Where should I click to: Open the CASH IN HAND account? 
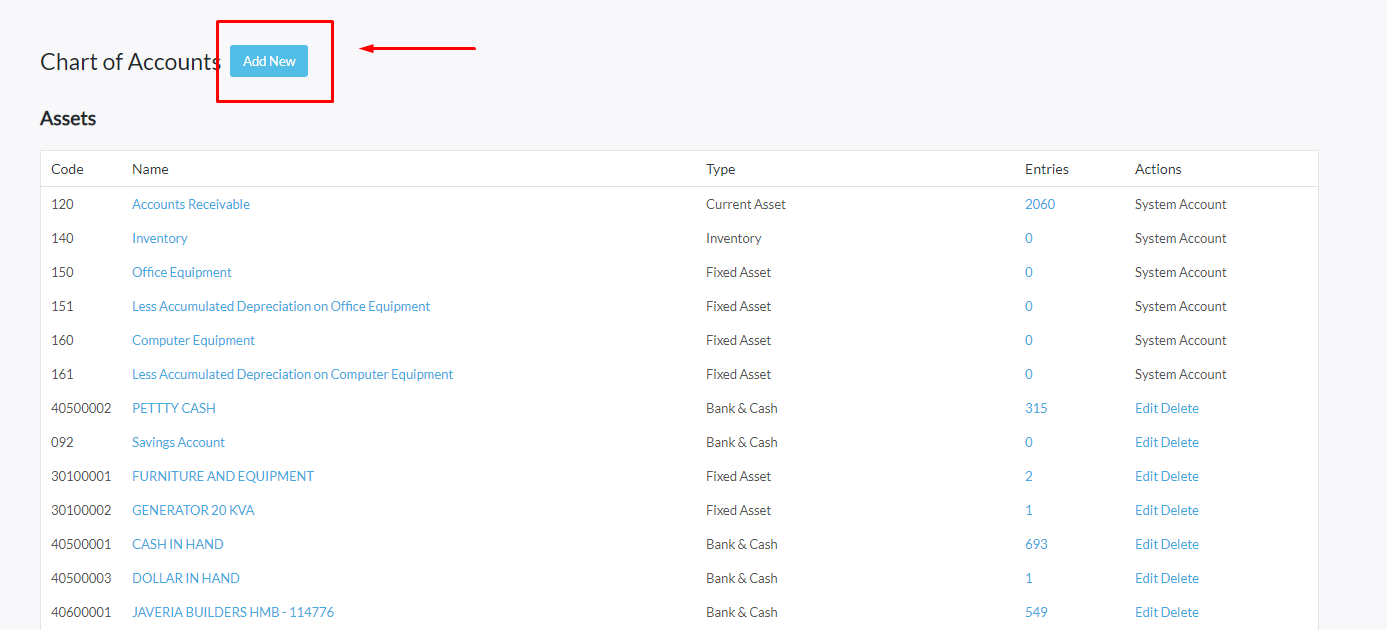178,544
